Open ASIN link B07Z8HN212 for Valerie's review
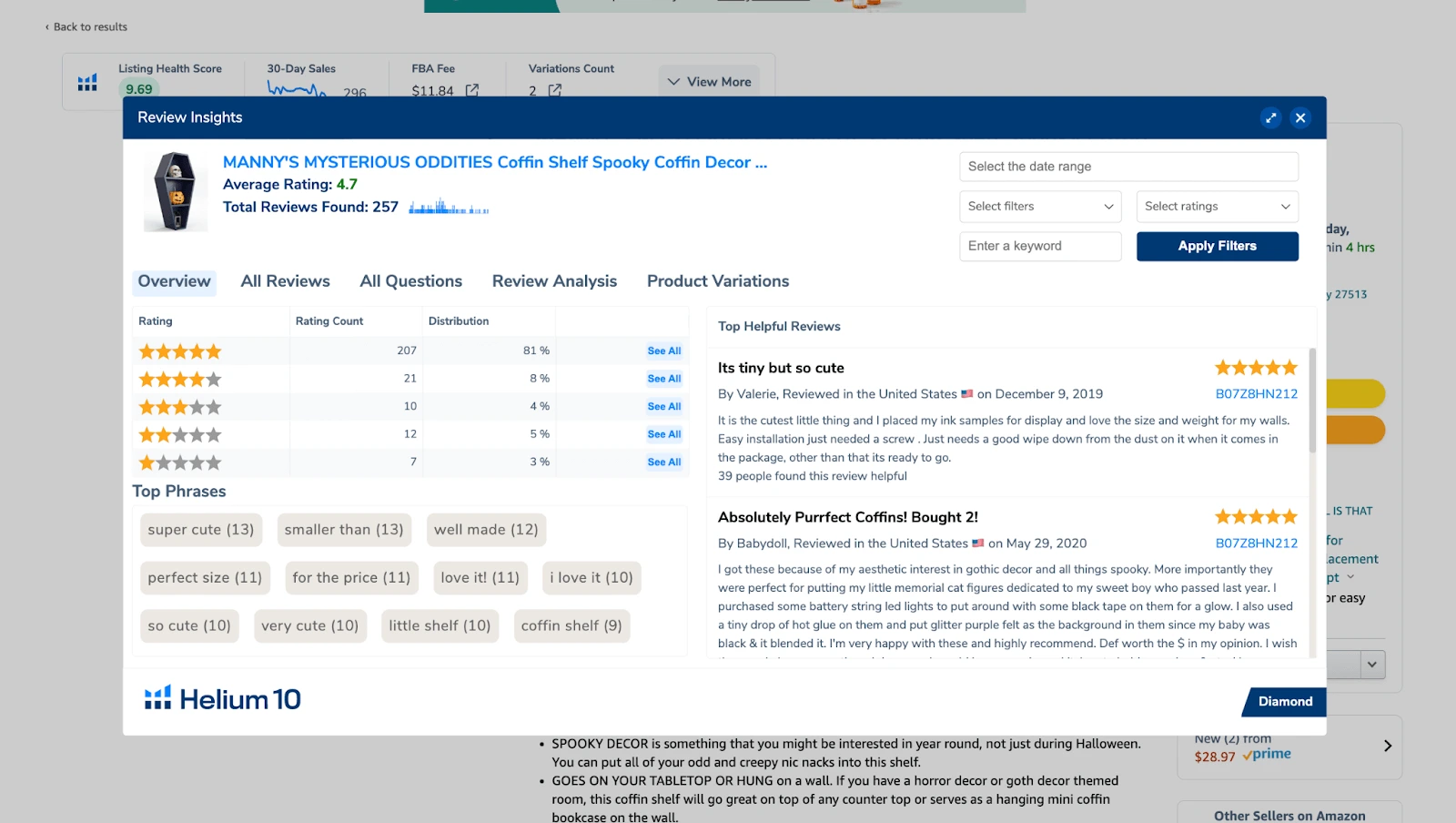The image size is (1456, 823). pos(1257,393)
